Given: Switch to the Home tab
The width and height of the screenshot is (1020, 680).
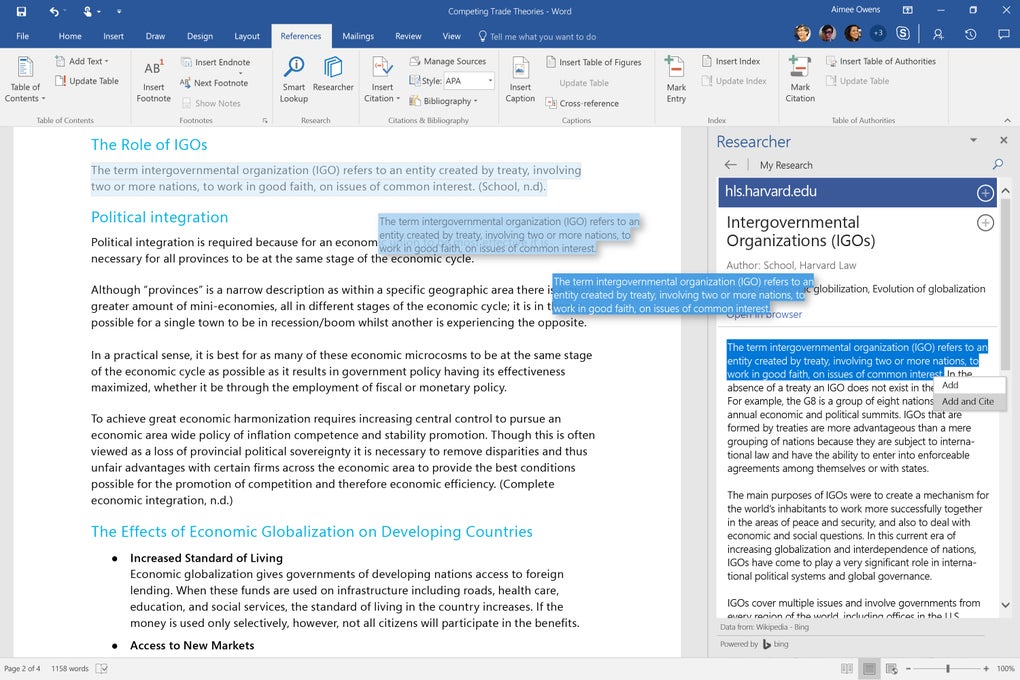Looking at the screenshot, I should click(x=70, y=36).
